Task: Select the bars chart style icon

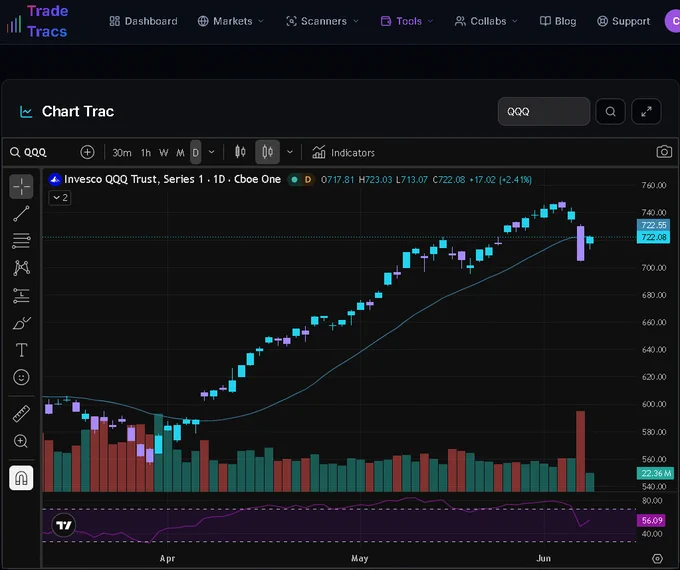Action: click(x=240, y=152)
